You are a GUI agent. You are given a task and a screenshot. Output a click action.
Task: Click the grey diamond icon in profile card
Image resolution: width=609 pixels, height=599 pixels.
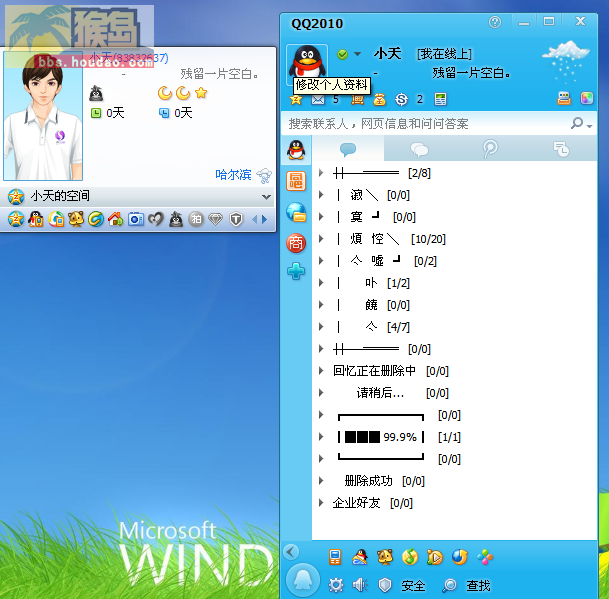(216, 219)
